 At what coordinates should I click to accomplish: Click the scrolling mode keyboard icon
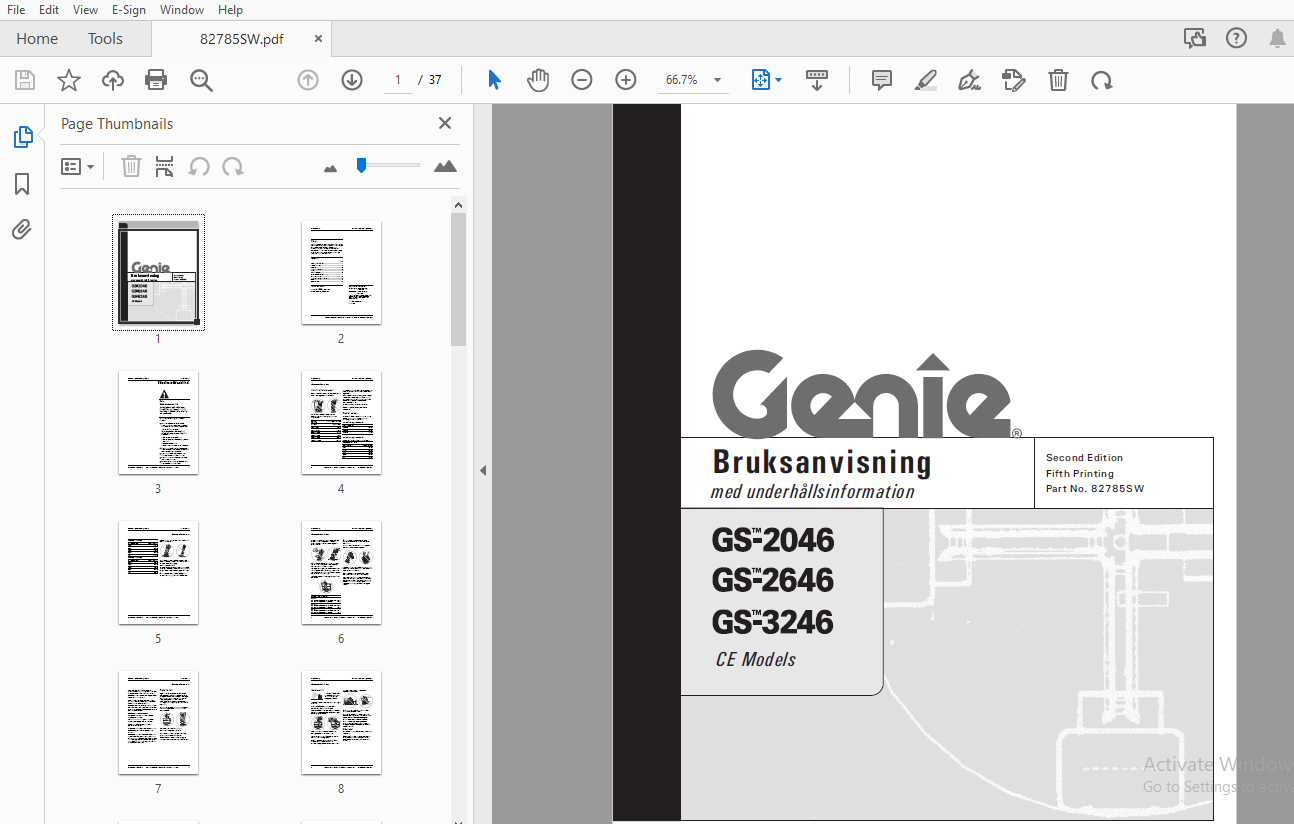point(817,80)
